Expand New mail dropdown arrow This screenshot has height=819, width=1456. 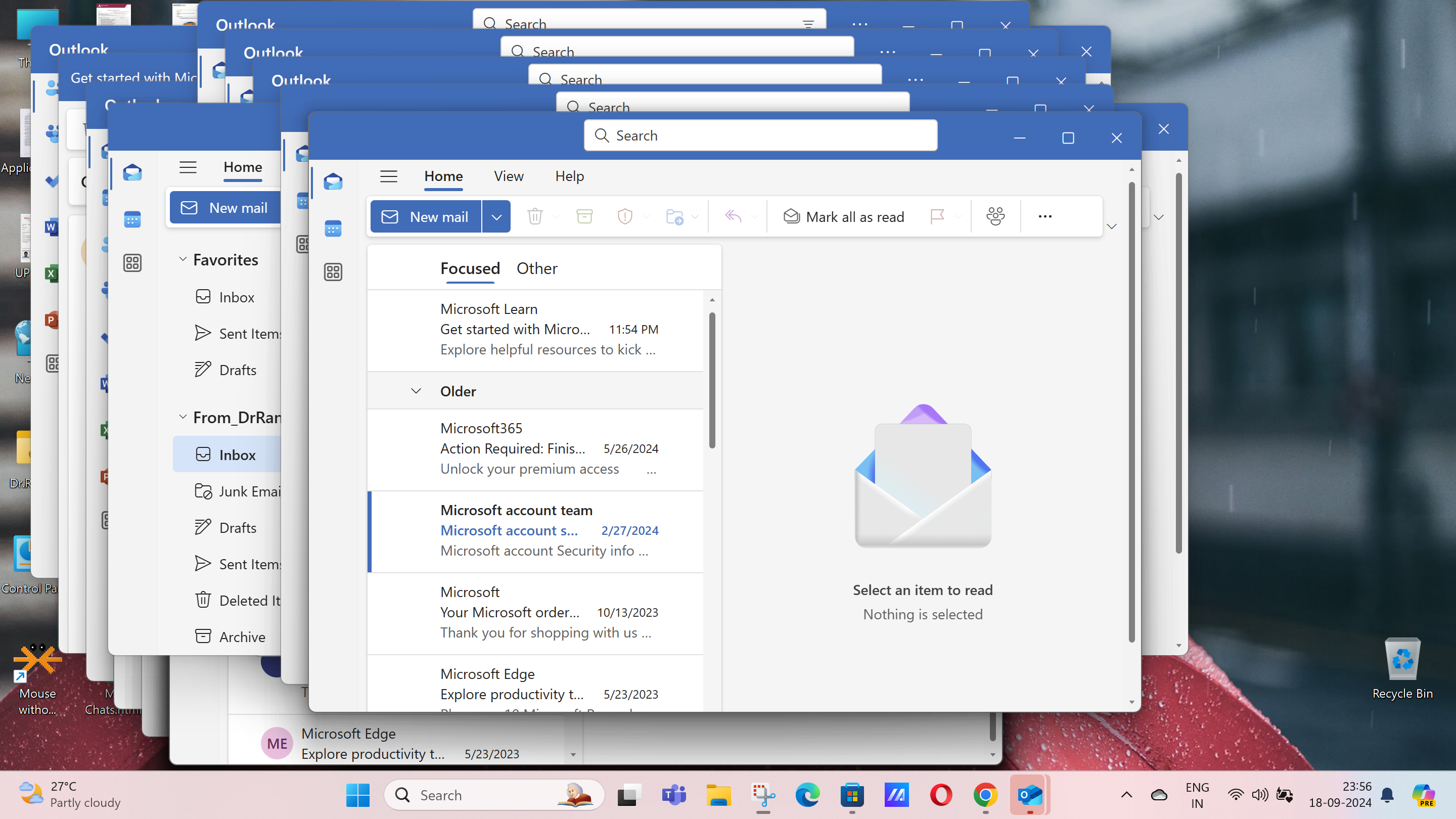[x=496, y=216]
